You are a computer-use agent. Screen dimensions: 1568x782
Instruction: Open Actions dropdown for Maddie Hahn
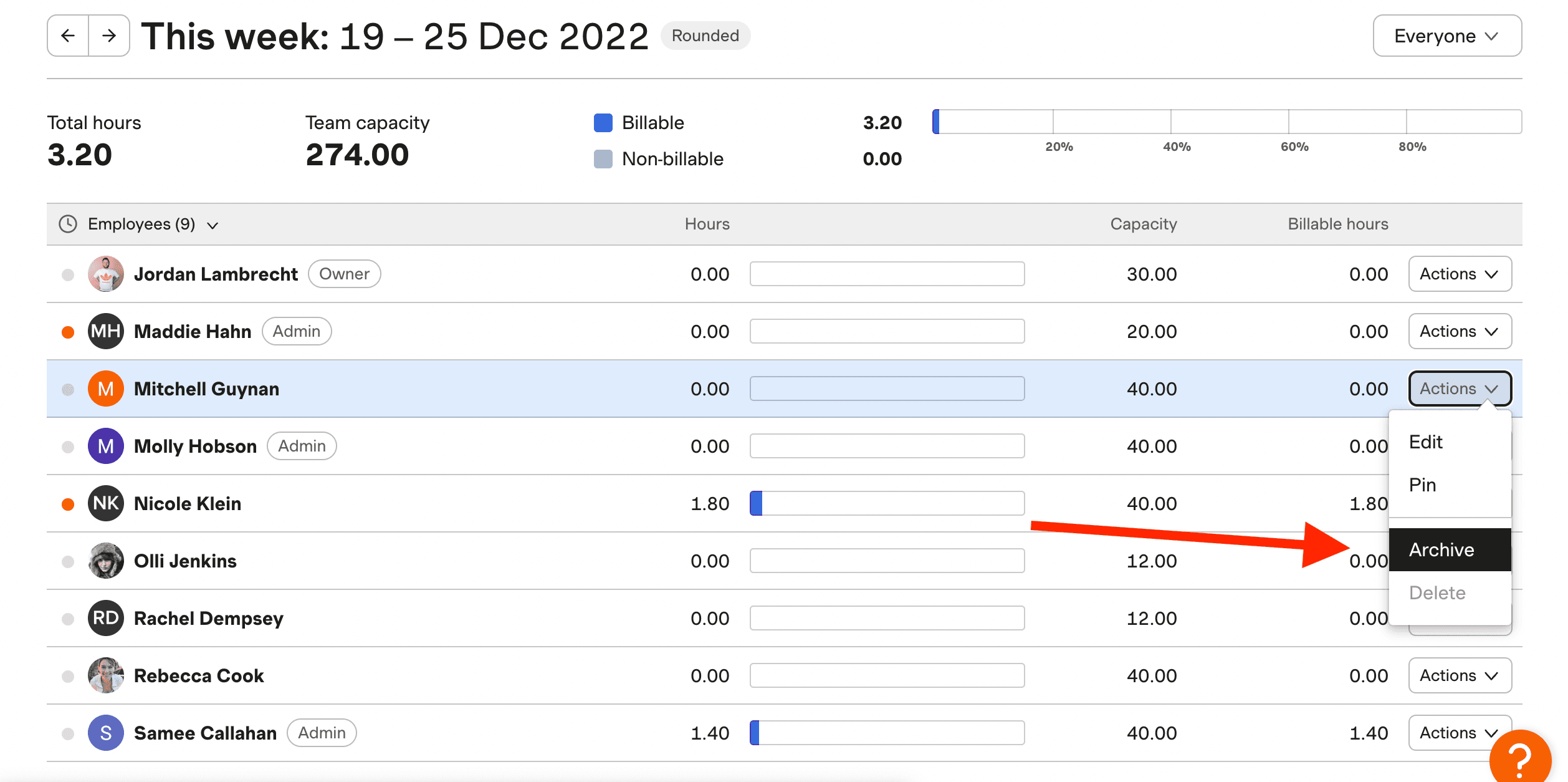[x=1460, y=331]
